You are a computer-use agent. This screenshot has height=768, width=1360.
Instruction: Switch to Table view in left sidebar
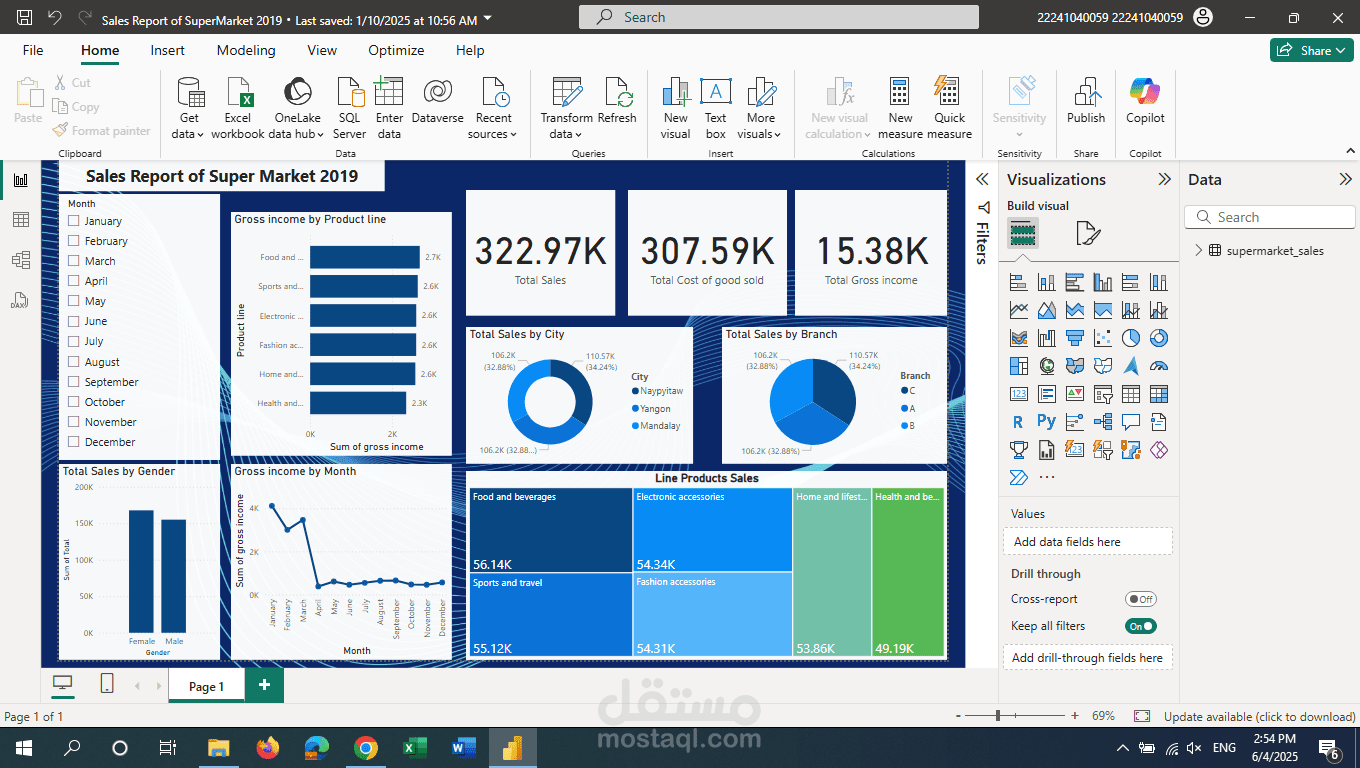(x=20, y=220)
